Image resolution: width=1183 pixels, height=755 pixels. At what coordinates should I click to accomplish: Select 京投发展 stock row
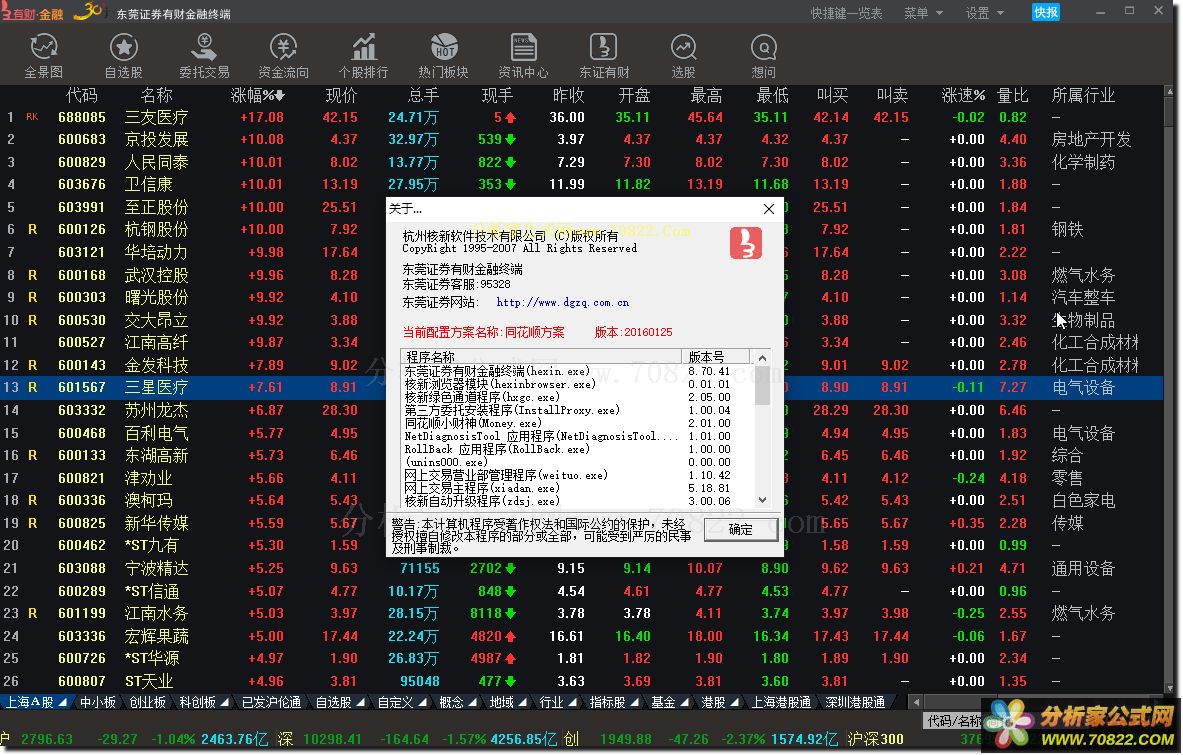581,140
